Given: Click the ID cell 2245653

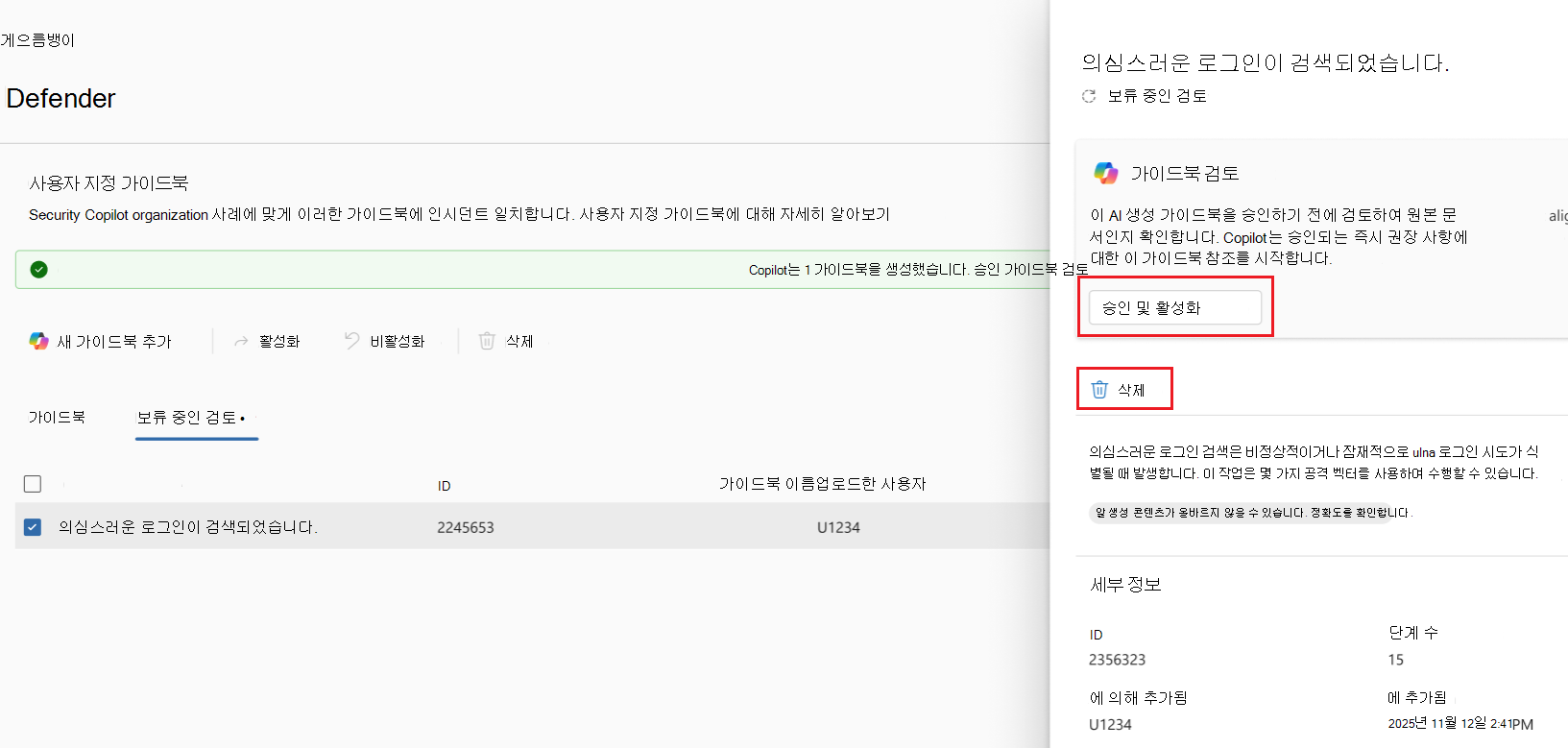Looking at the screenshot, I should coord(466,527).
